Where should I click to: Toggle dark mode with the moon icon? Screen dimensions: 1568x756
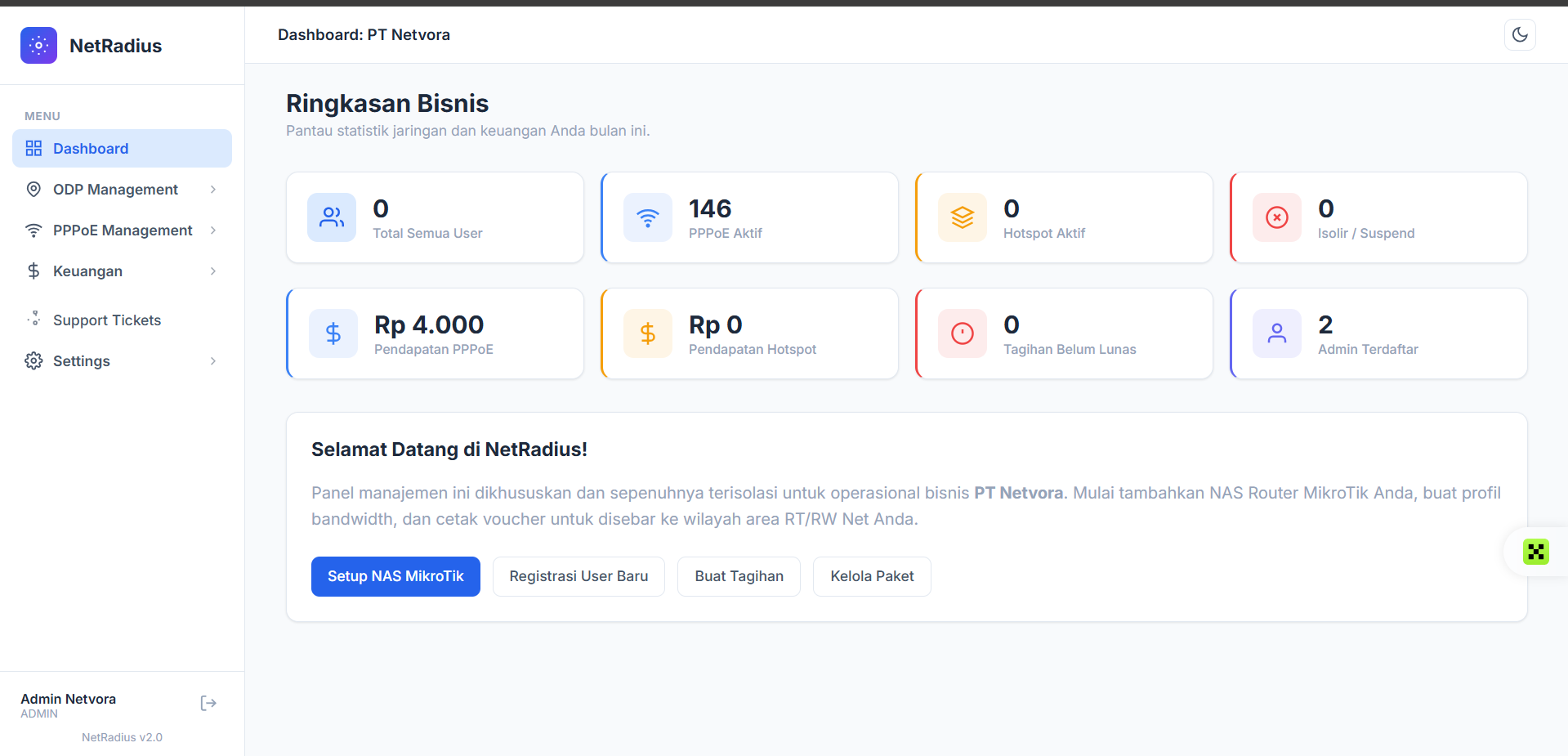pyautogui.click(x=1520, y=35)
